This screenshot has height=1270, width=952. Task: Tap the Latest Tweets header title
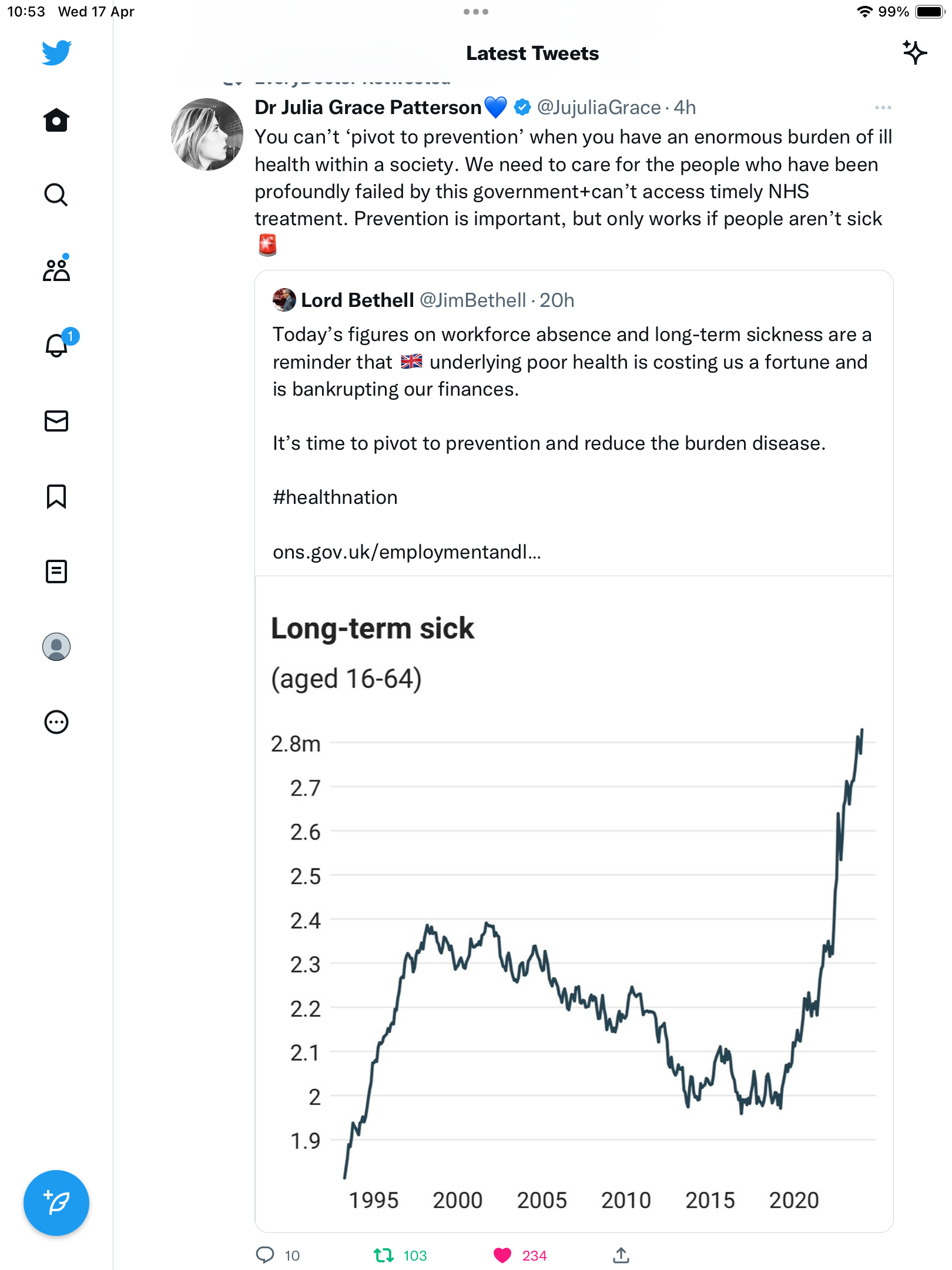click(532, 54)
